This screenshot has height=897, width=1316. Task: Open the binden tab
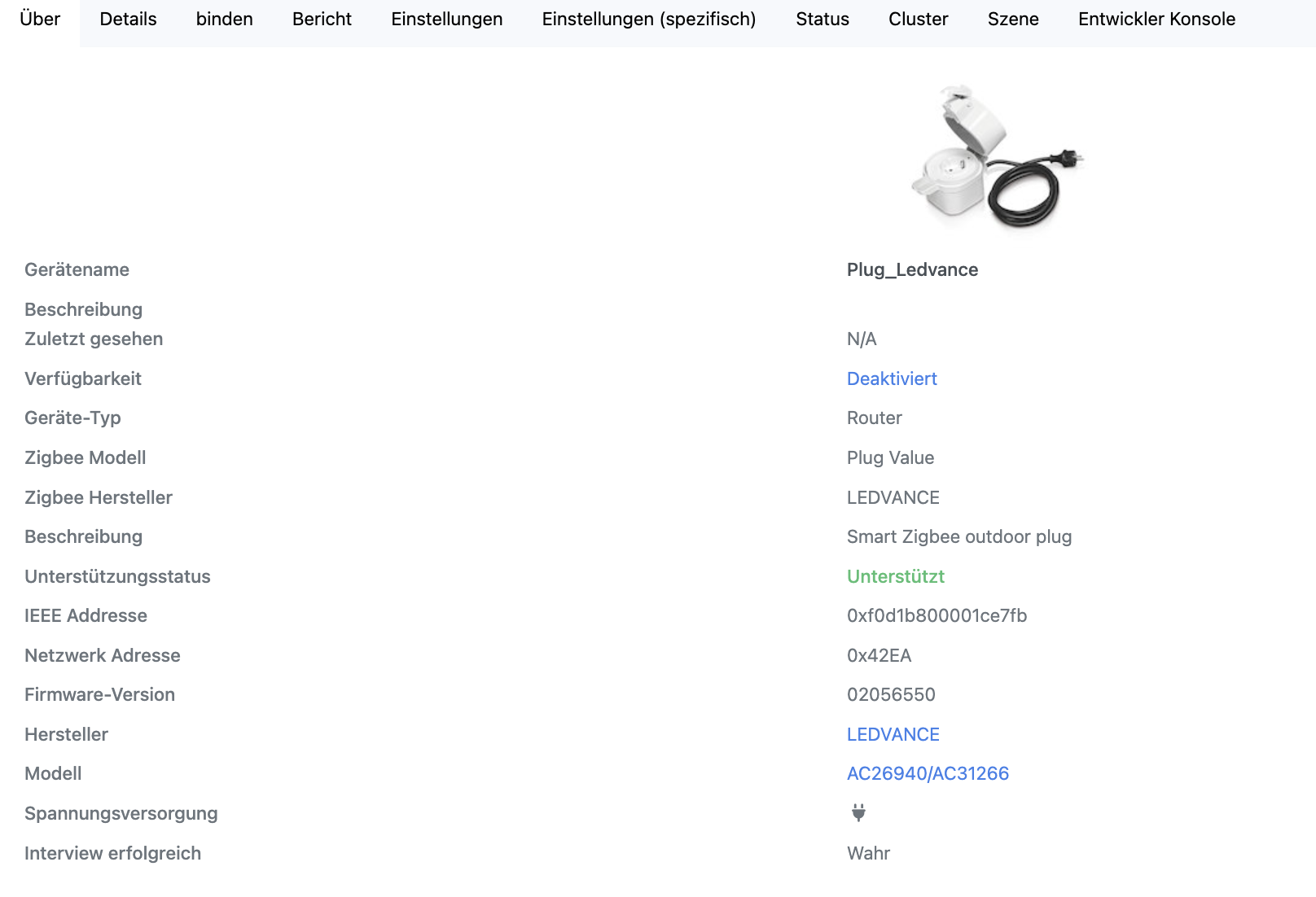[x=225, y=19]
